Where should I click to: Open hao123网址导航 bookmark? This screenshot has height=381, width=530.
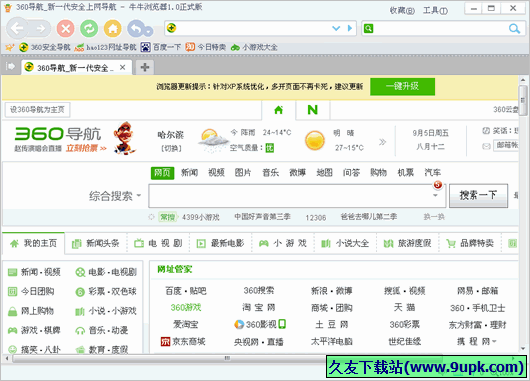pos(105,47)
